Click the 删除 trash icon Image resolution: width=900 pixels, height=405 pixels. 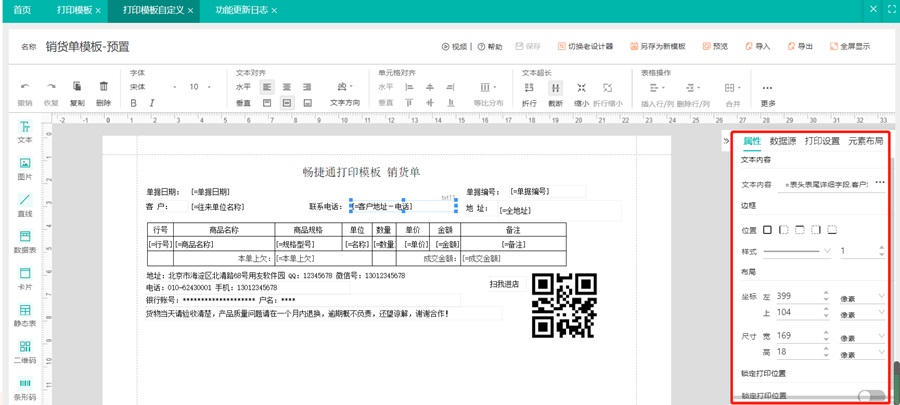(x=103, y=87)
